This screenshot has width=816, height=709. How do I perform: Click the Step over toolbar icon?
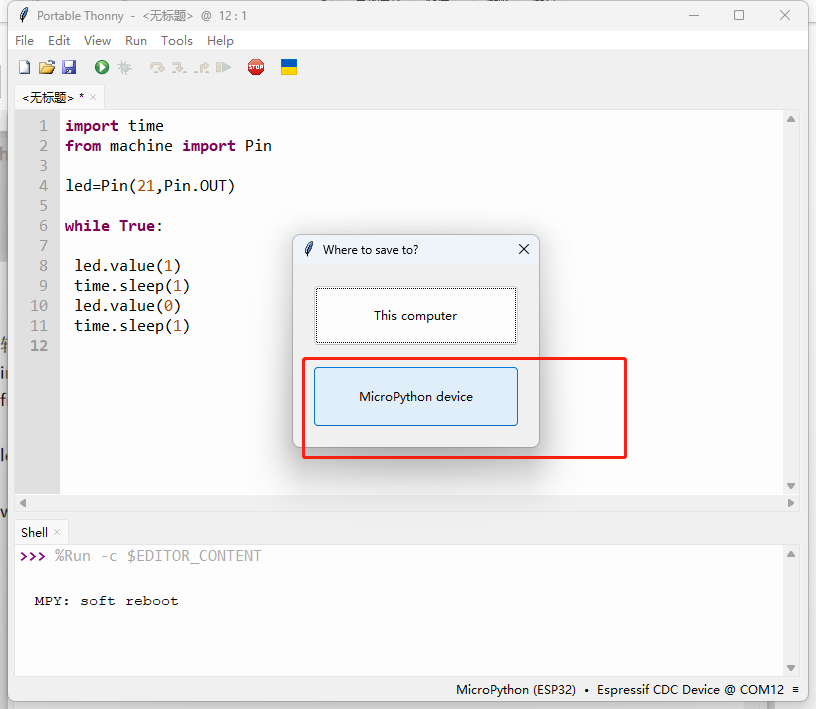[x=157, y=68]
